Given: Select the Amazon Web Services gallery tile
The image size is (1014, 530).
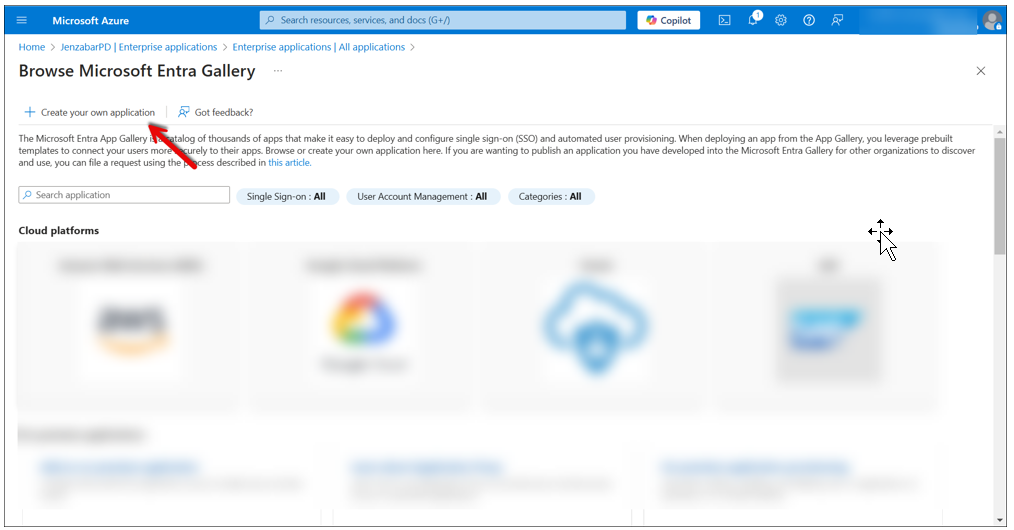Looking at the screenshot, I should coord(130,326).
